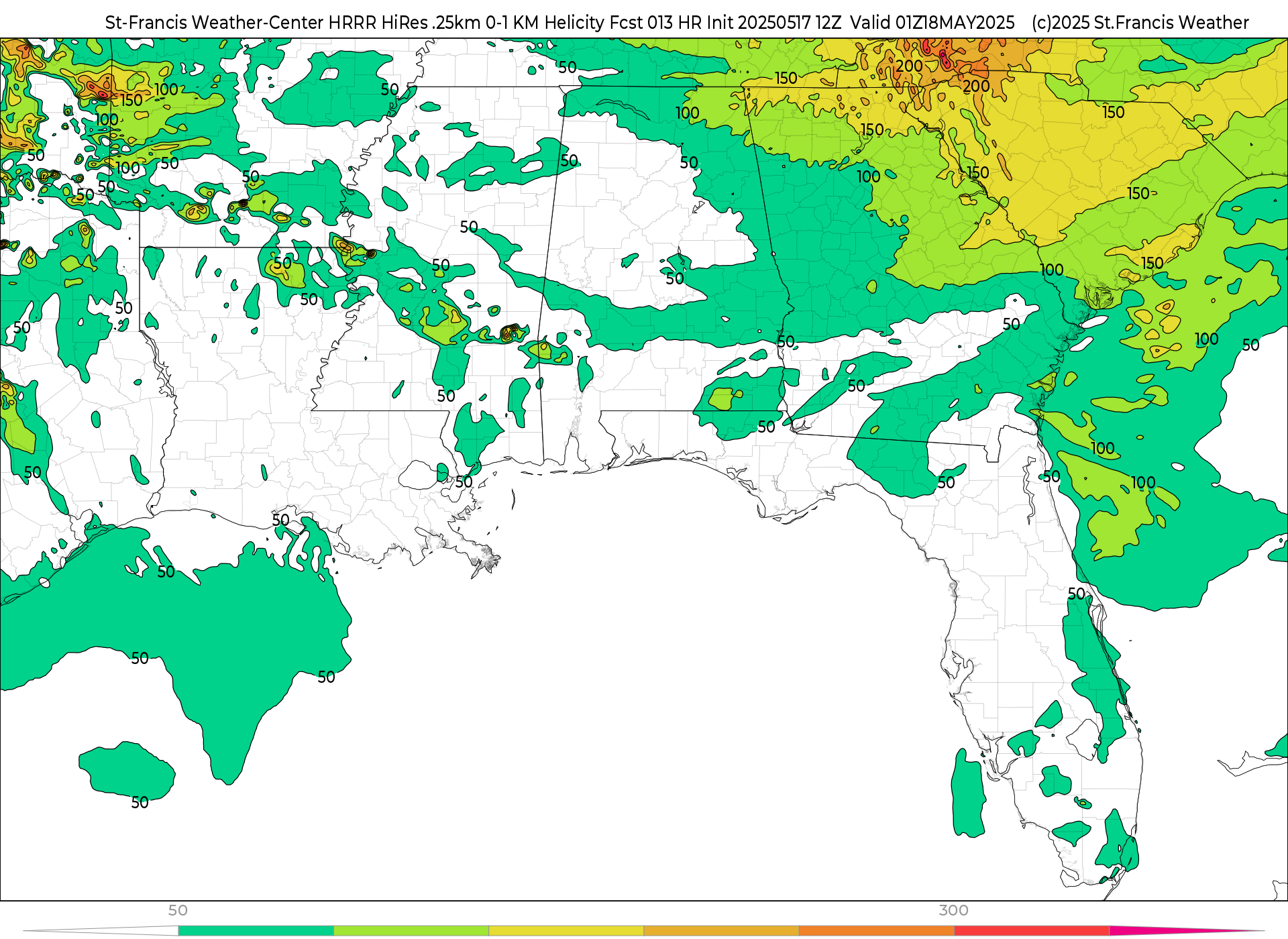Image resolution: width=1288 pixels, height=939 pixels.
Task: Click the red segment of the color bar
Action: tap(1032, 931)
